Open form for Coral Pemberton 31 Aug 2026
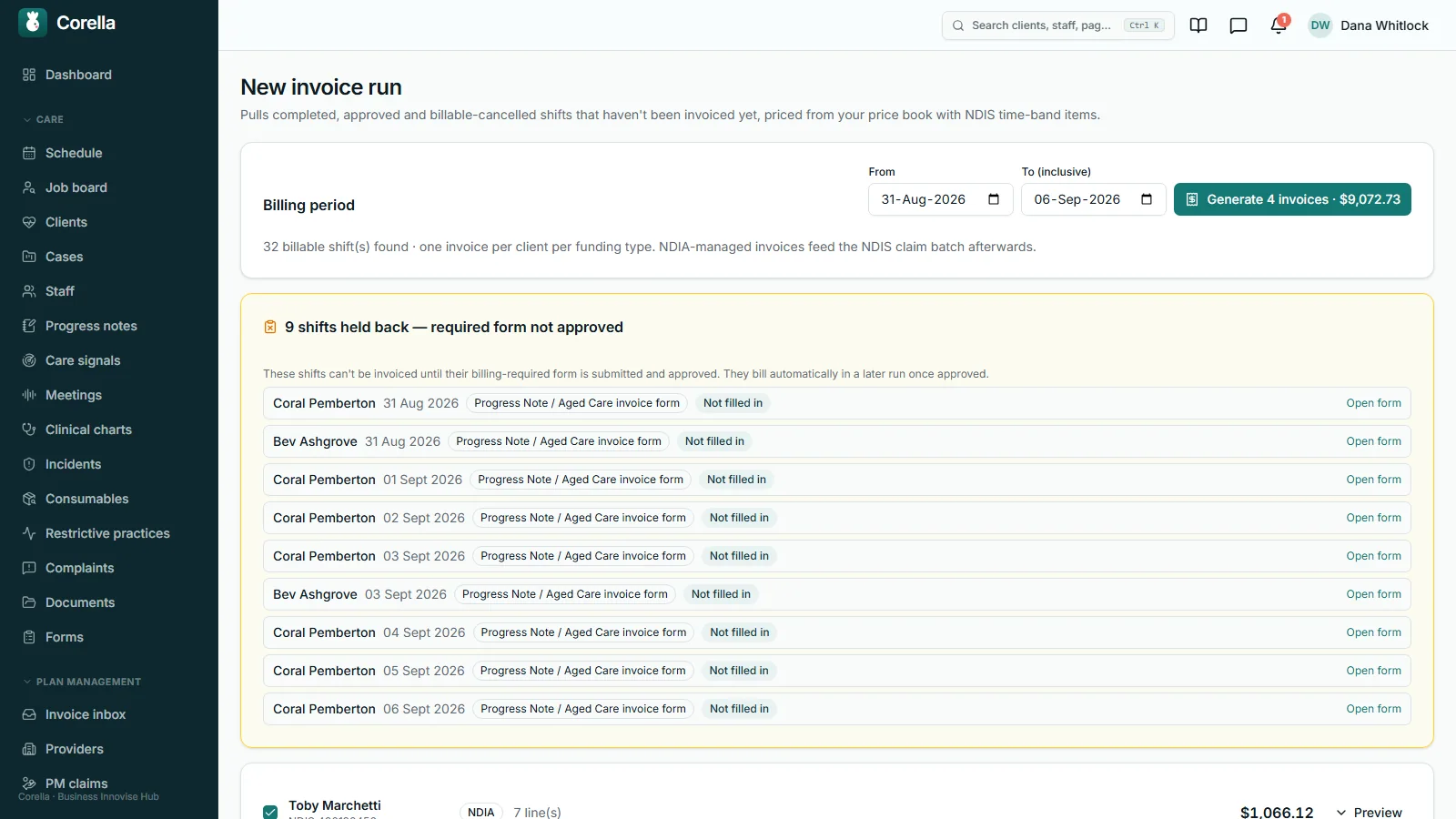Viewport: 1456px width, 819px height. point(1374,403)
